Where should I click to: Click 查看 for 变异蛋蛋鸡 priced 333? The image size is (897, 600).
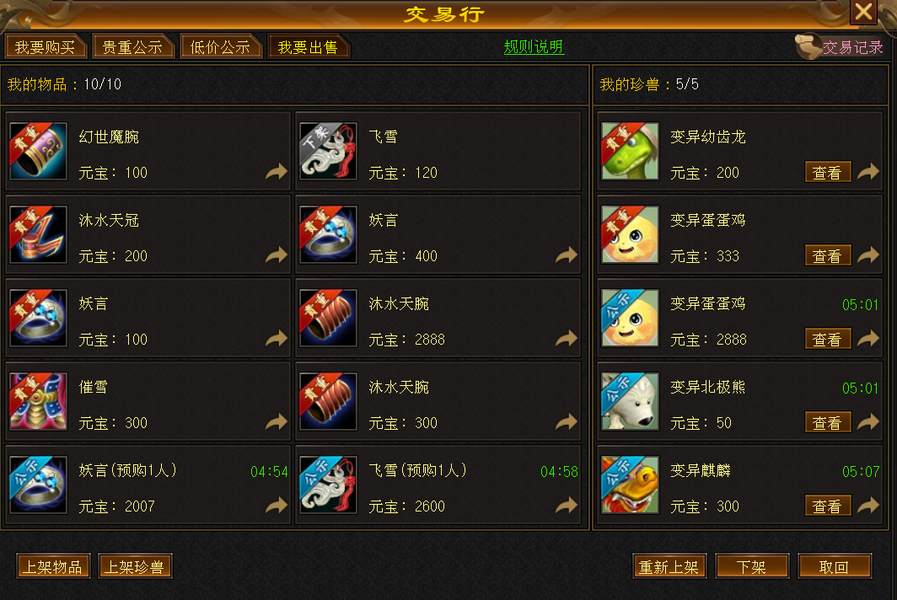coord(827,256)
